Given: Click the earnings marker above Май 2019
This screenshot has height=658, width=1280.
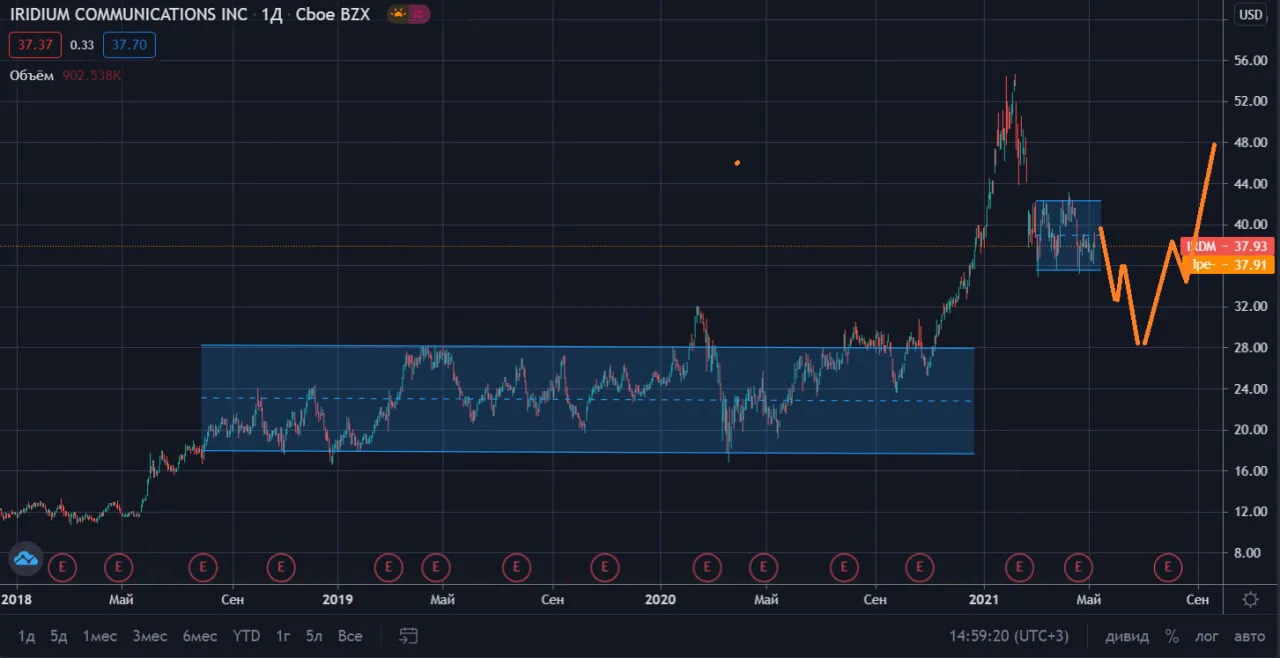Looking at the screenshot, I should point(435,567).
